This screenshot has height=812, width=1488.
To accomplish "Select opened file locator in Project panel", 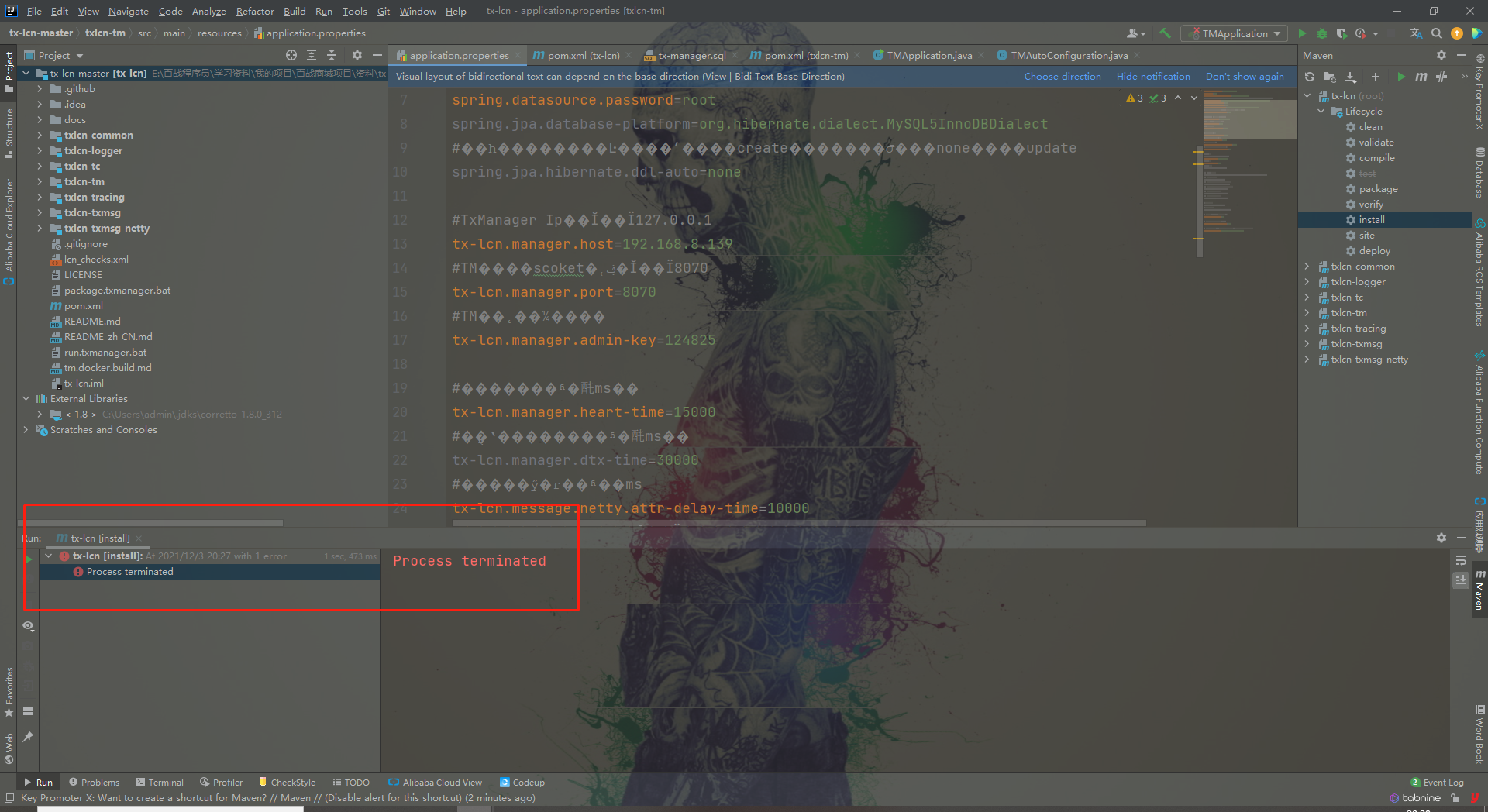I will tap(291, 55).
